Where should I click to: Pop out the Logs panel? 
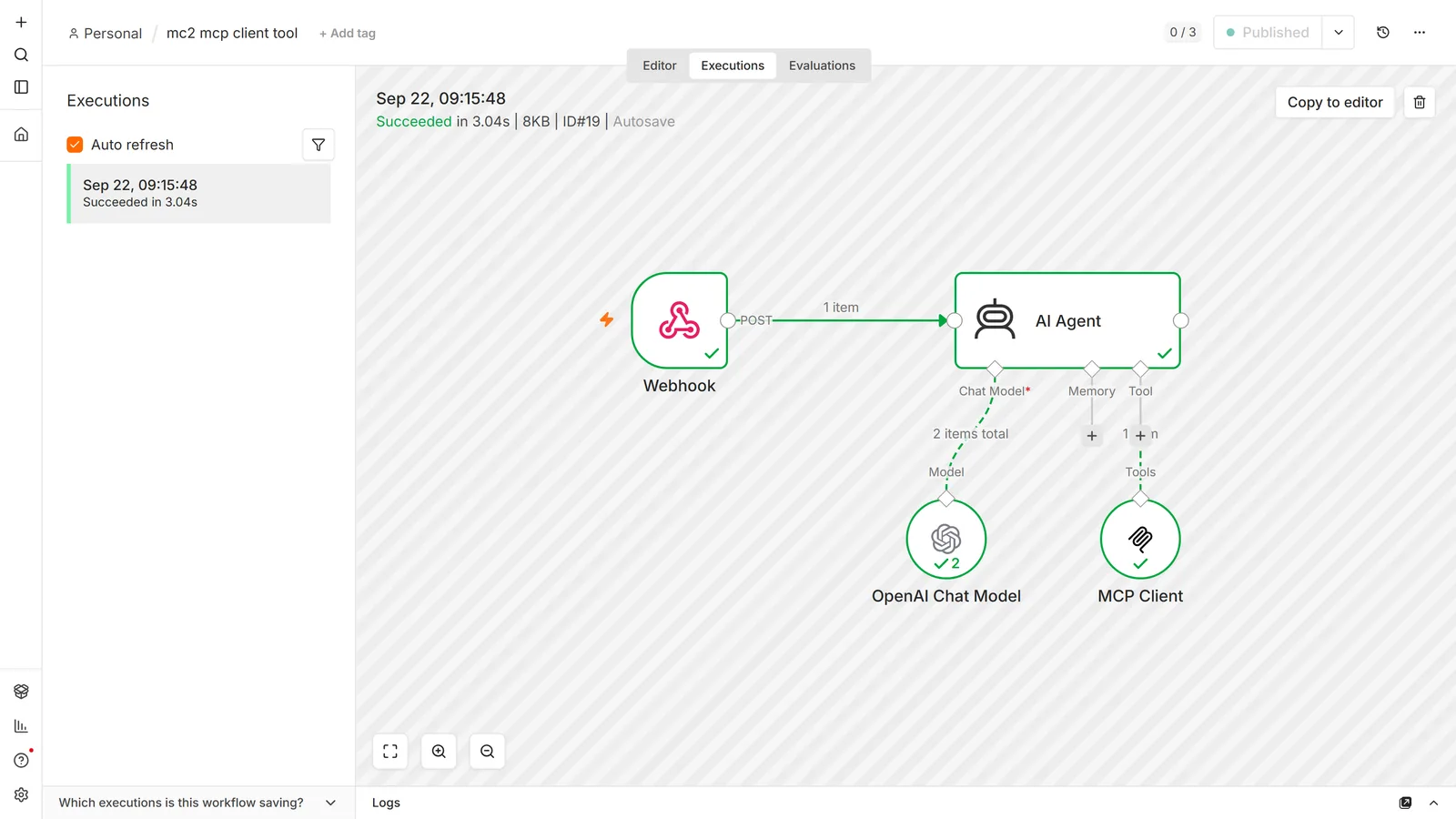tap(1405, 803)
